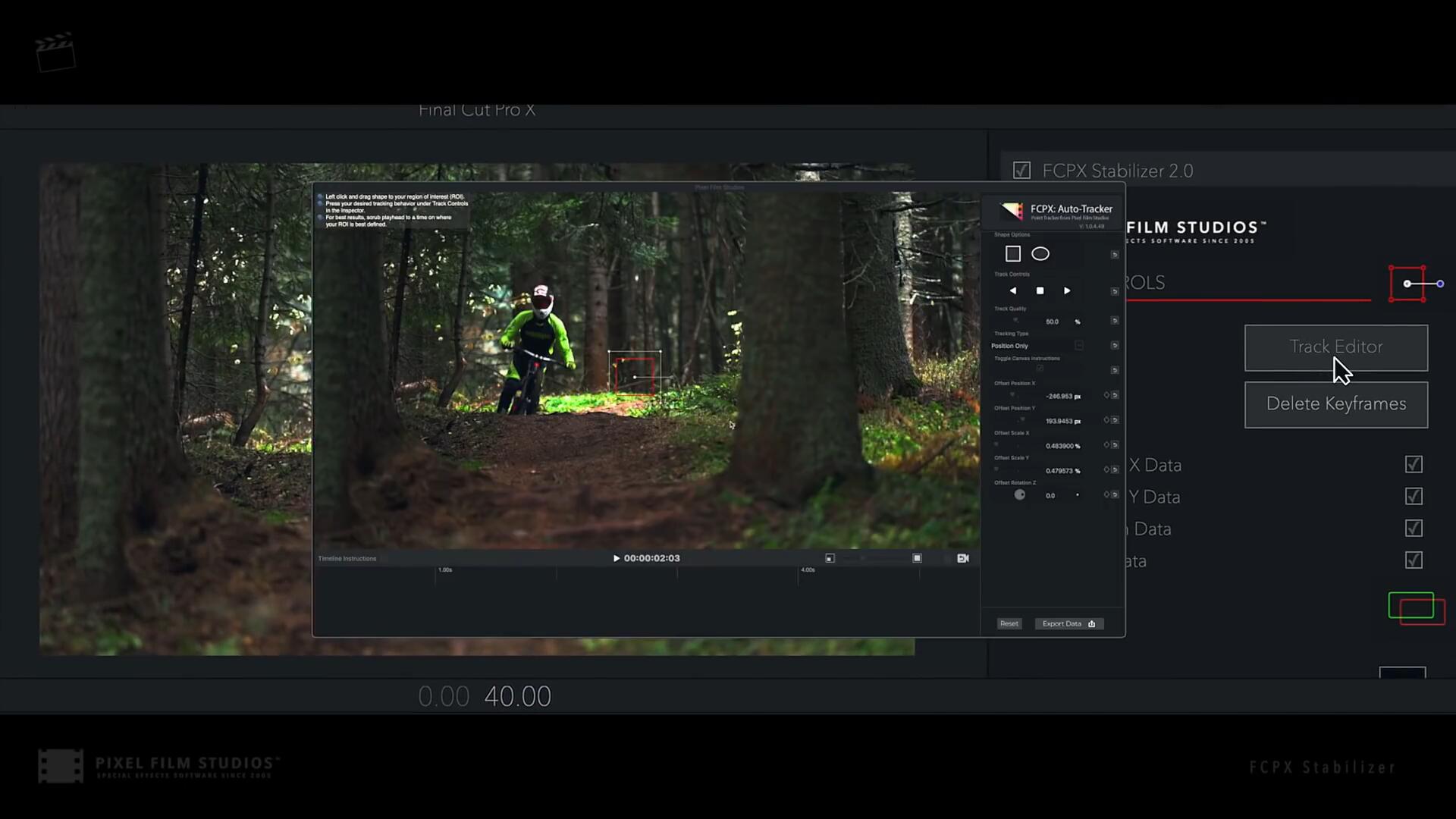The height and width of the screenshot is (819, 1456).
Task: Add keyframe for Offset Rotation Z
Action: 1106,494
